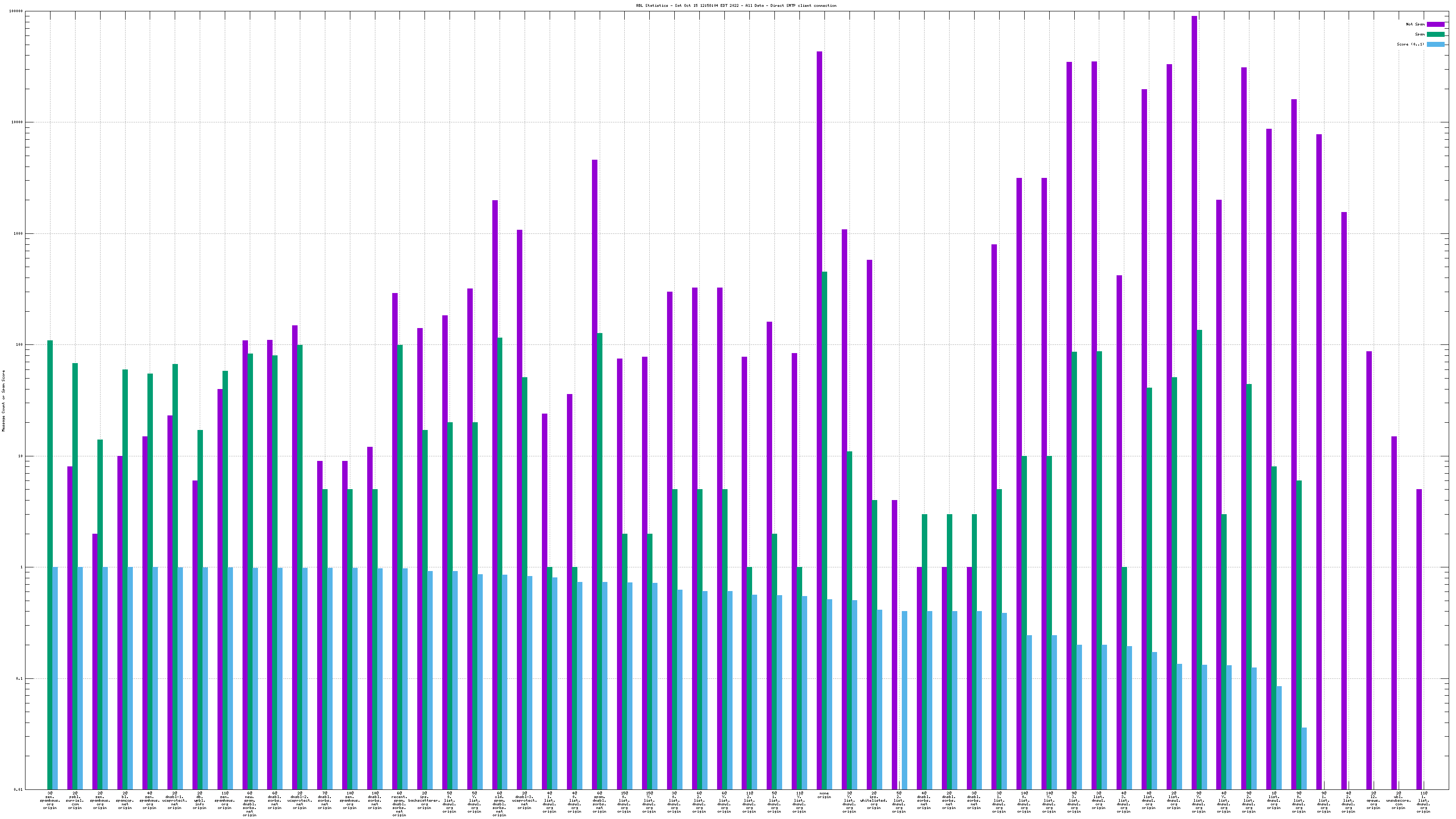Click the ubl.unsubscore.com origin axis label
The width and height of the screenshot is (1456, 819).
point(1398,800)
